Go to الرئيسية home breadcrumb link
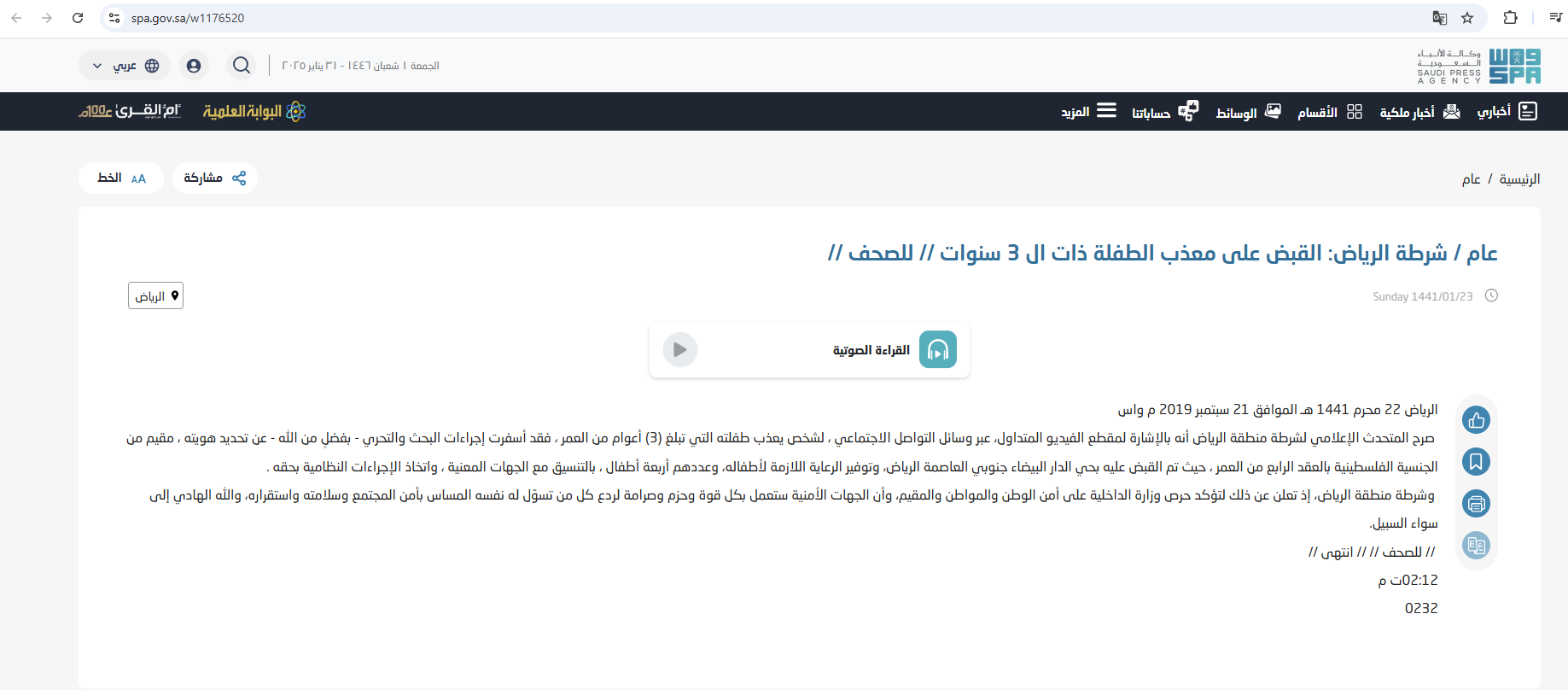This screenshot has height=690, width=1568. point(1519,178)
